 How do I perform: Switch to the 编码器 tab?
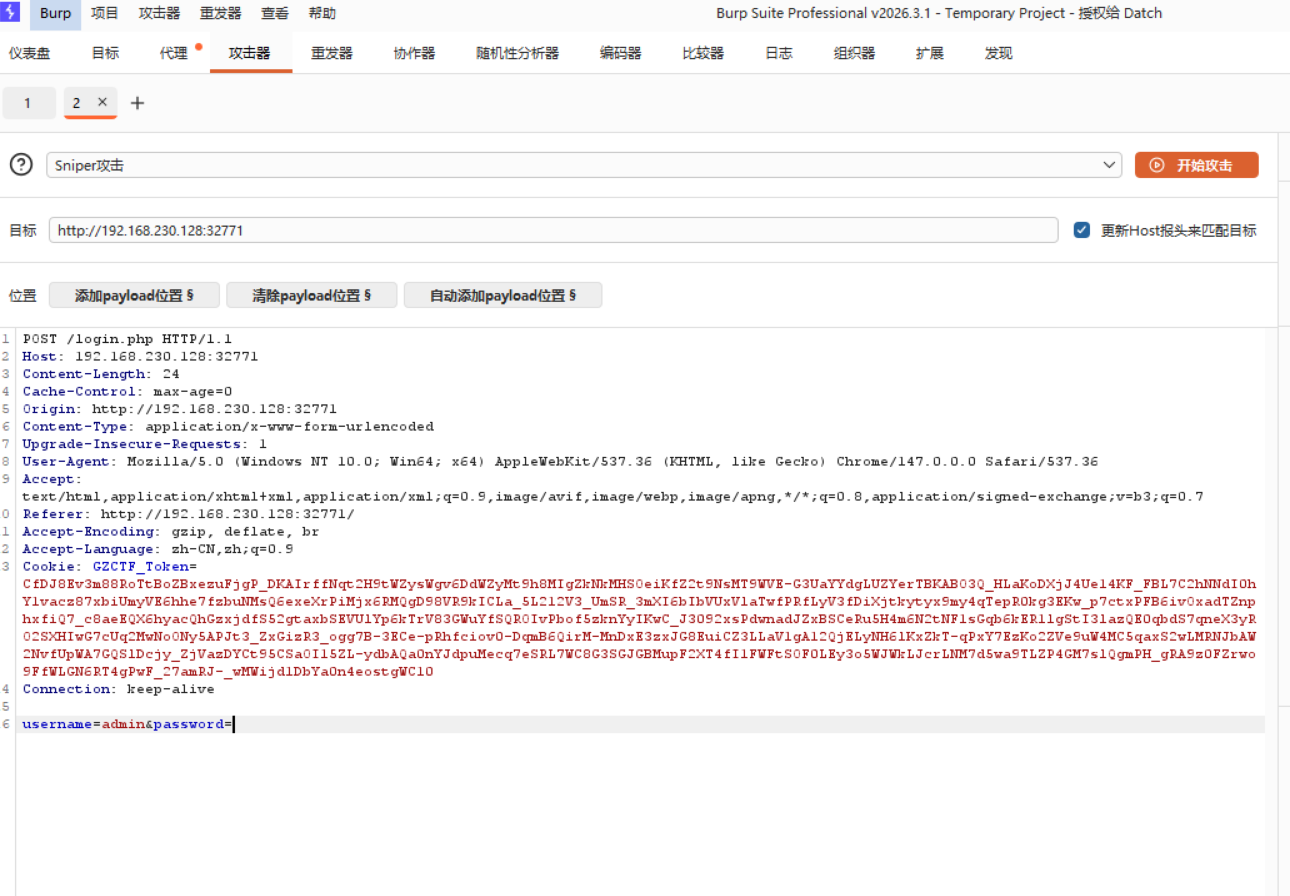coord(620,53)
